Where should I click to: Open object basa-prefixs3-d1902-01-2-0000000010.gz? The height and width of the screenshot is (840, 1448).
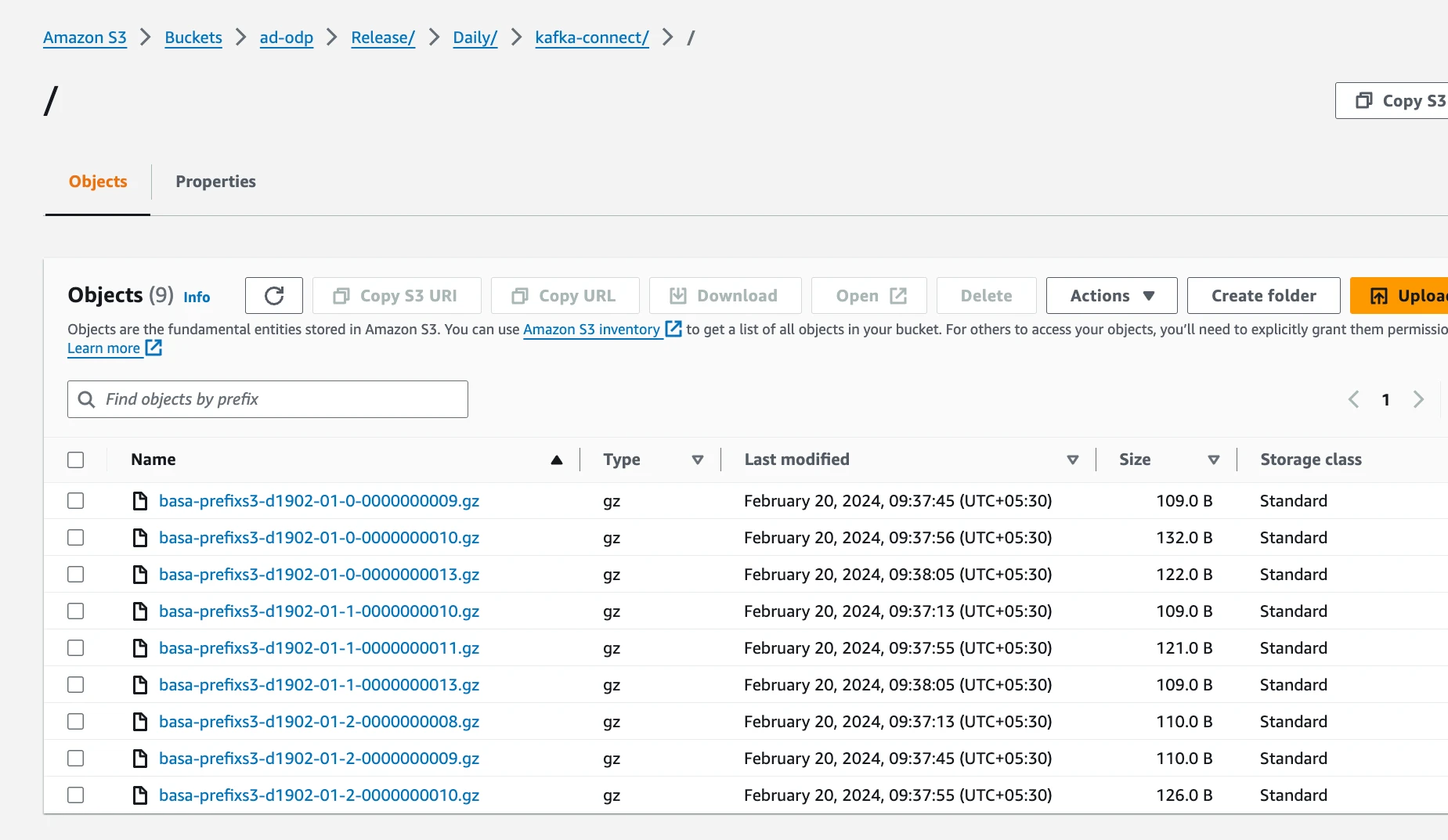pyautogui.click(x=319, y=795)
